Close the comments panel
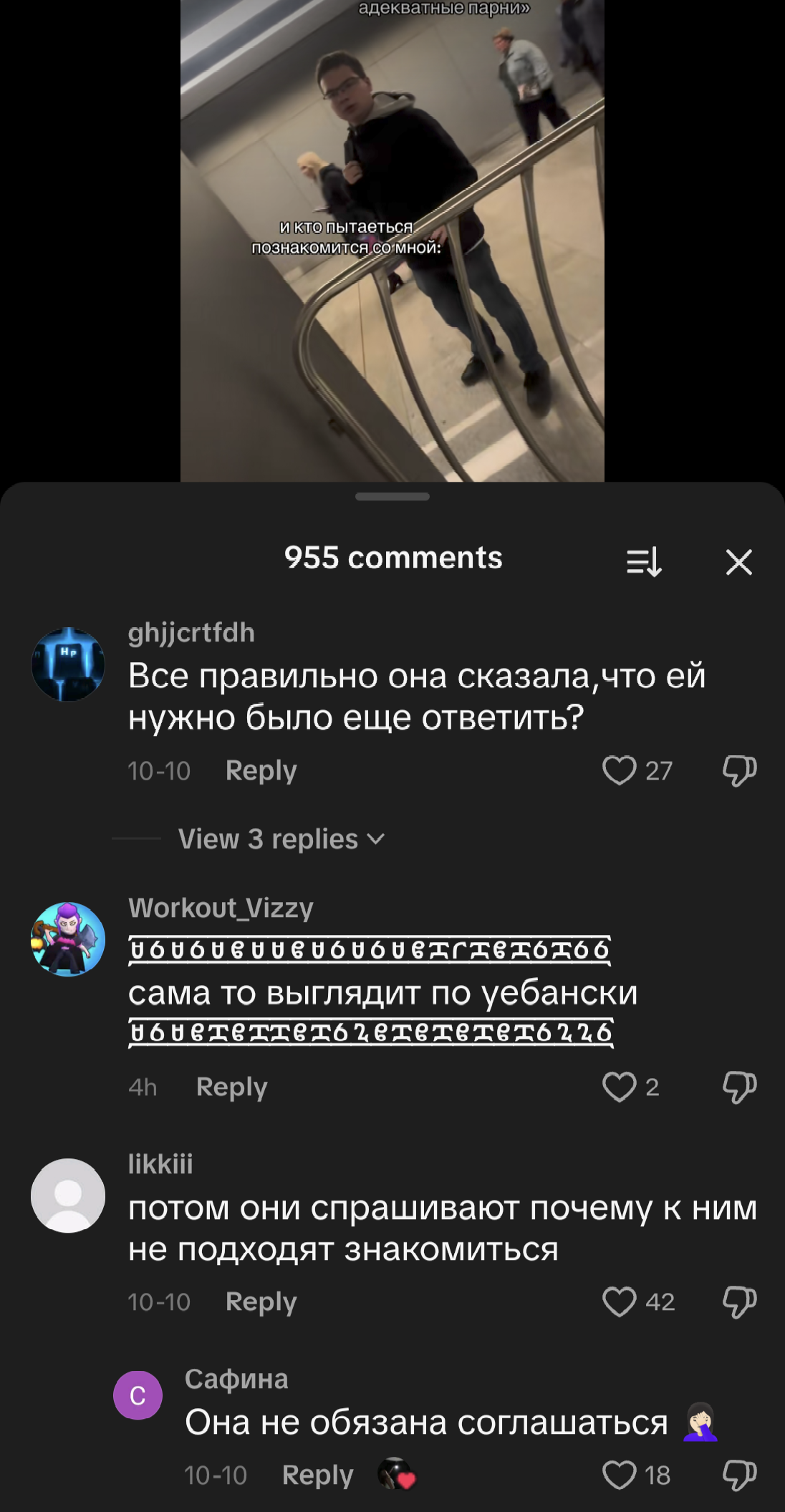Image resolution: width=785 pixels, height=1512 pixels. pos(738,562)
